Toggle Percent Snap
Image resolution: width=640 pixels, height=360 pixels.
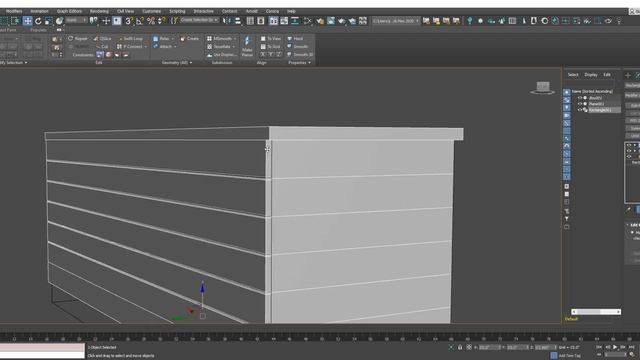(151, 21)
